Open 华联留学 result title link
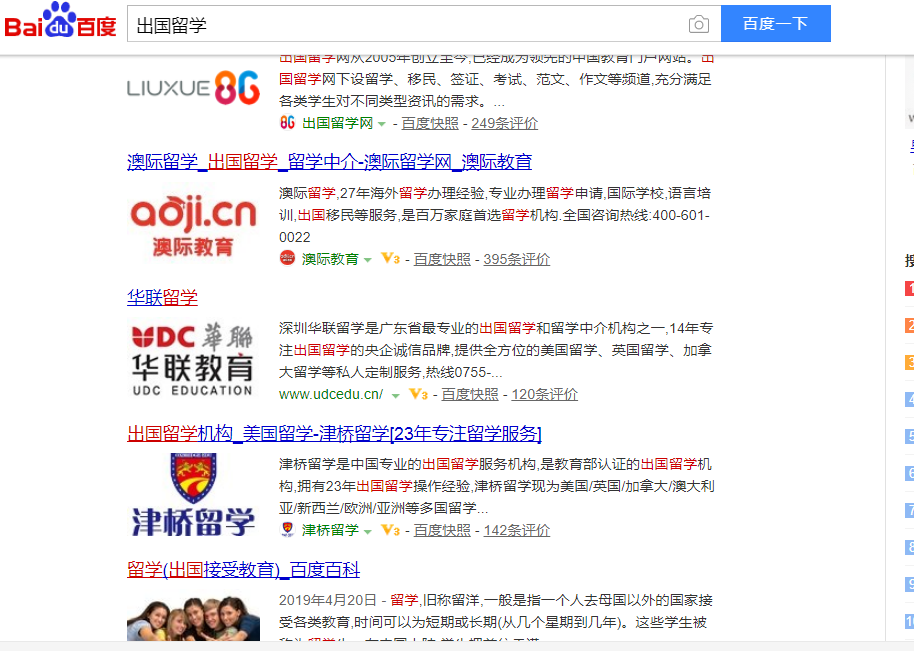 (162, 297)
